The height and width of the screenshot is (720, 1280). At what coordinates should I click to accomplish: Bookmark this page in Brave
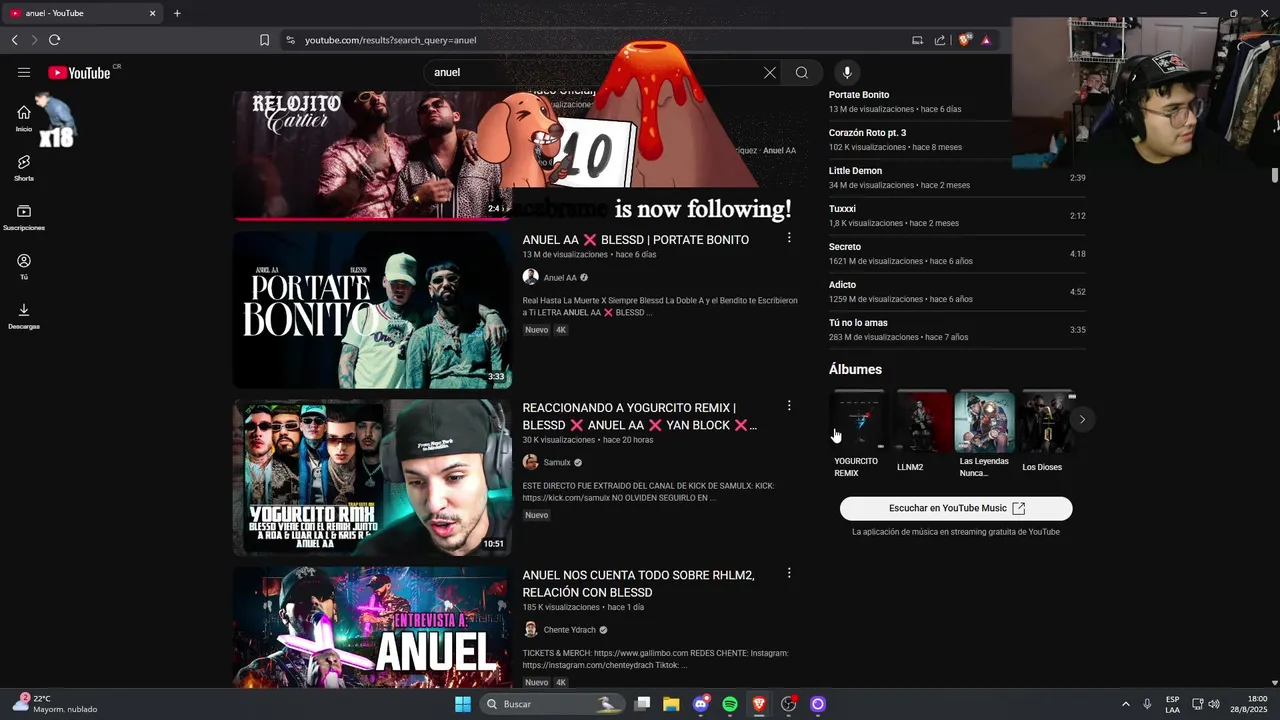tap(264, 40)
